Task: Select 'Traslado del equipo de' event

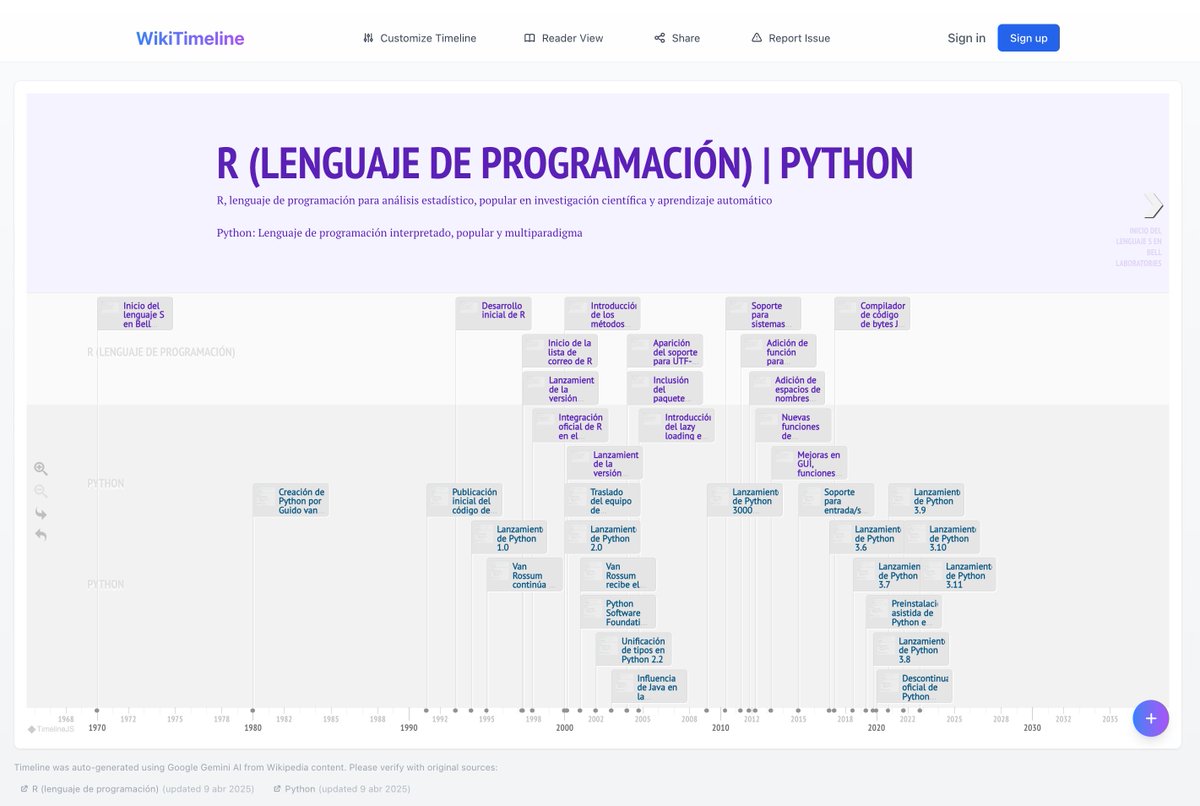Action: pos(602,500)
